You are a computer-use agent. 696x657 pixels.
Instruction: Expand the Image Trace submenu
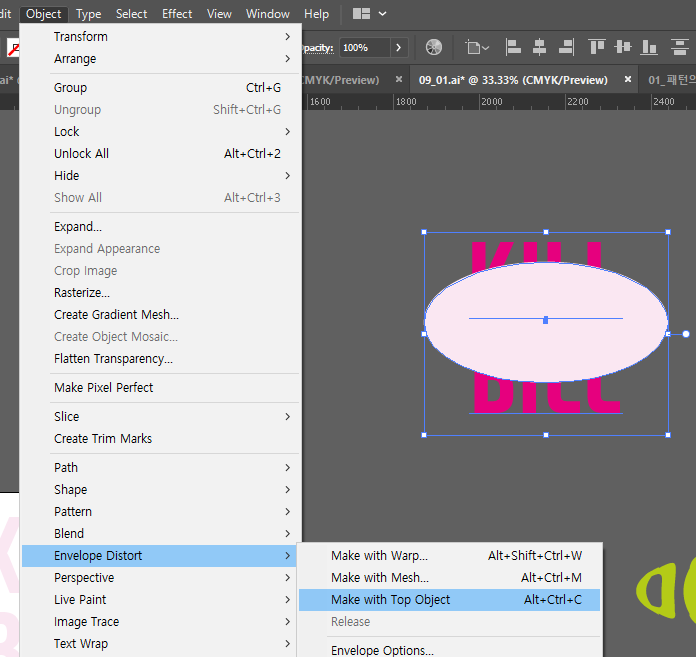coord(160,621)
